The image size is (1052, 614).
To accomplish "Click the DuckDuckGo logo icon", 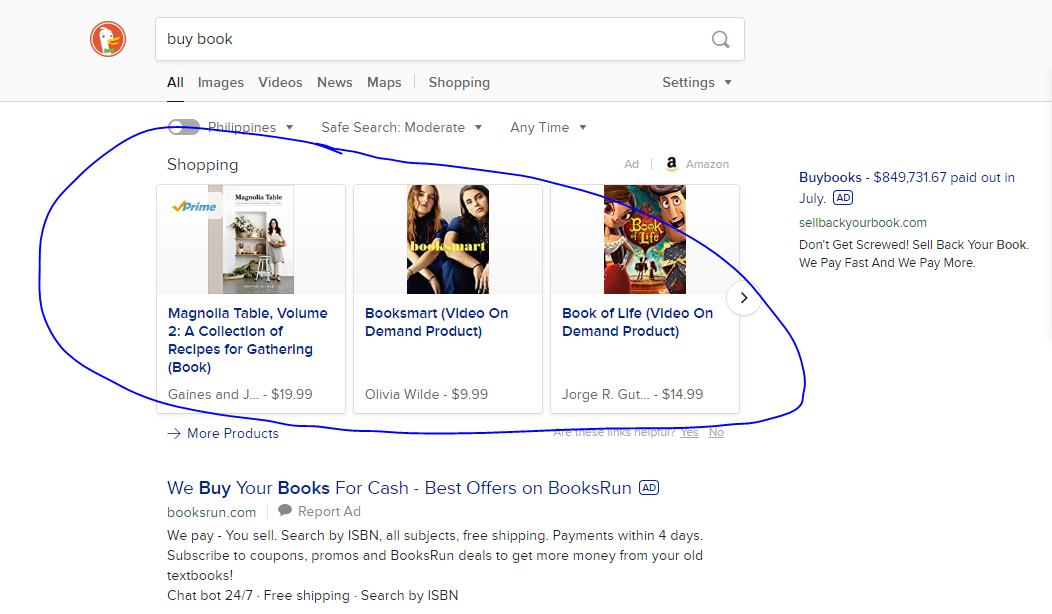I will 108,39.
